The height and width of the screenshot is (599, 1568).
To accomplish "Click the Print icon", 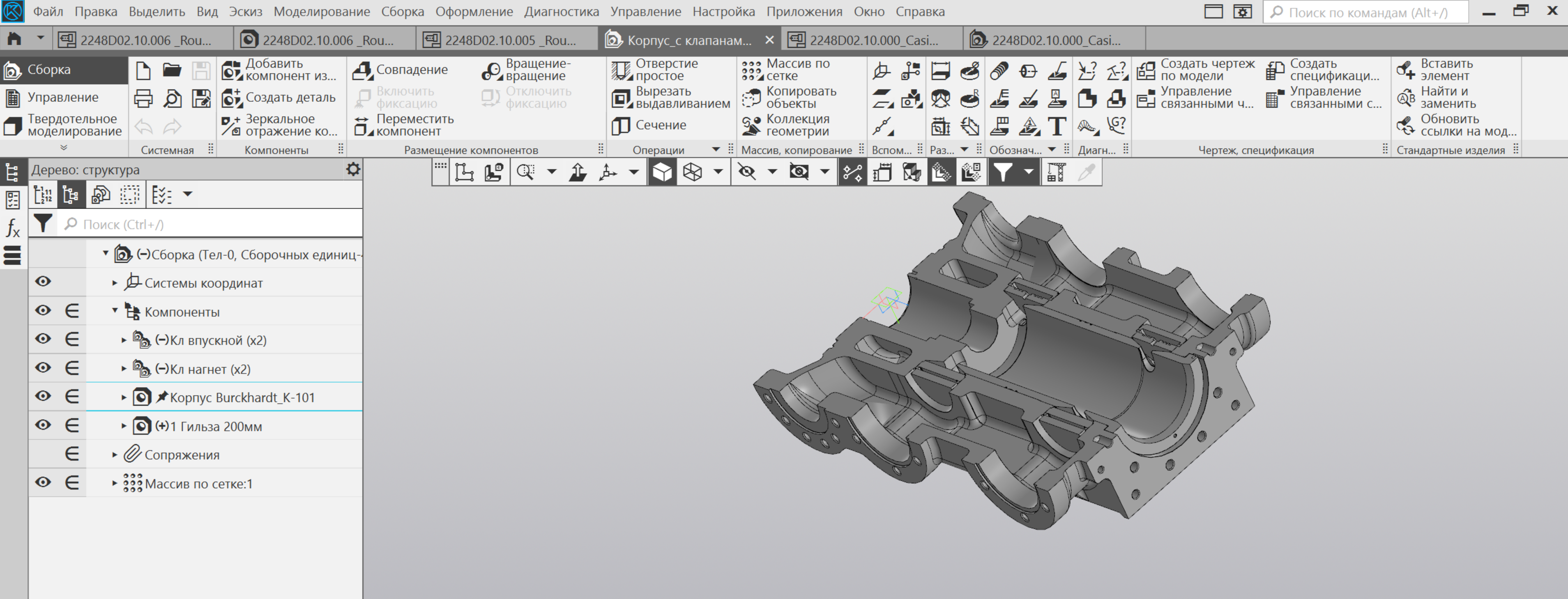I will click(143, 98).
